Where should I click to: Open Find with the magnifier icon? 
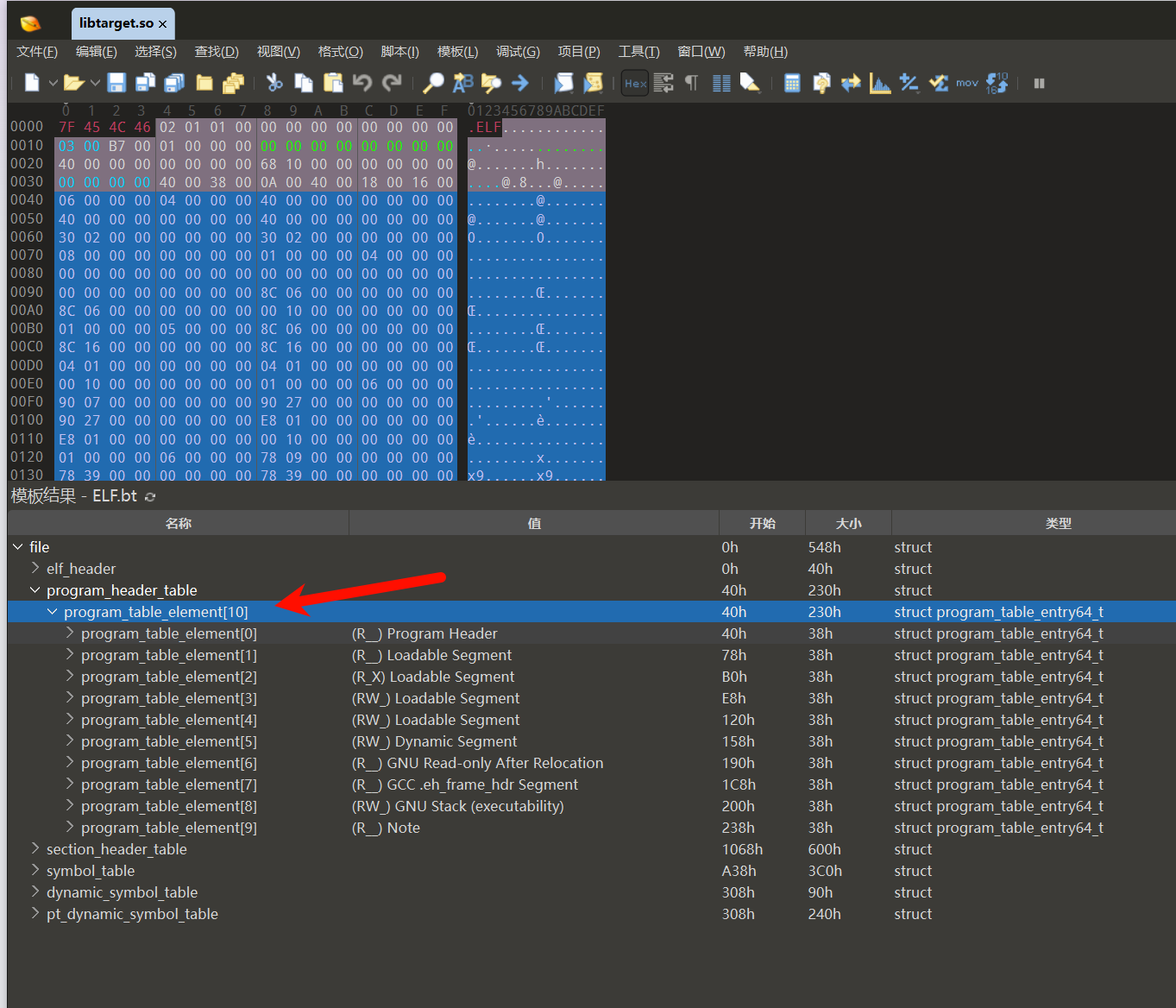pyautogui.click(x=433, y=83)
